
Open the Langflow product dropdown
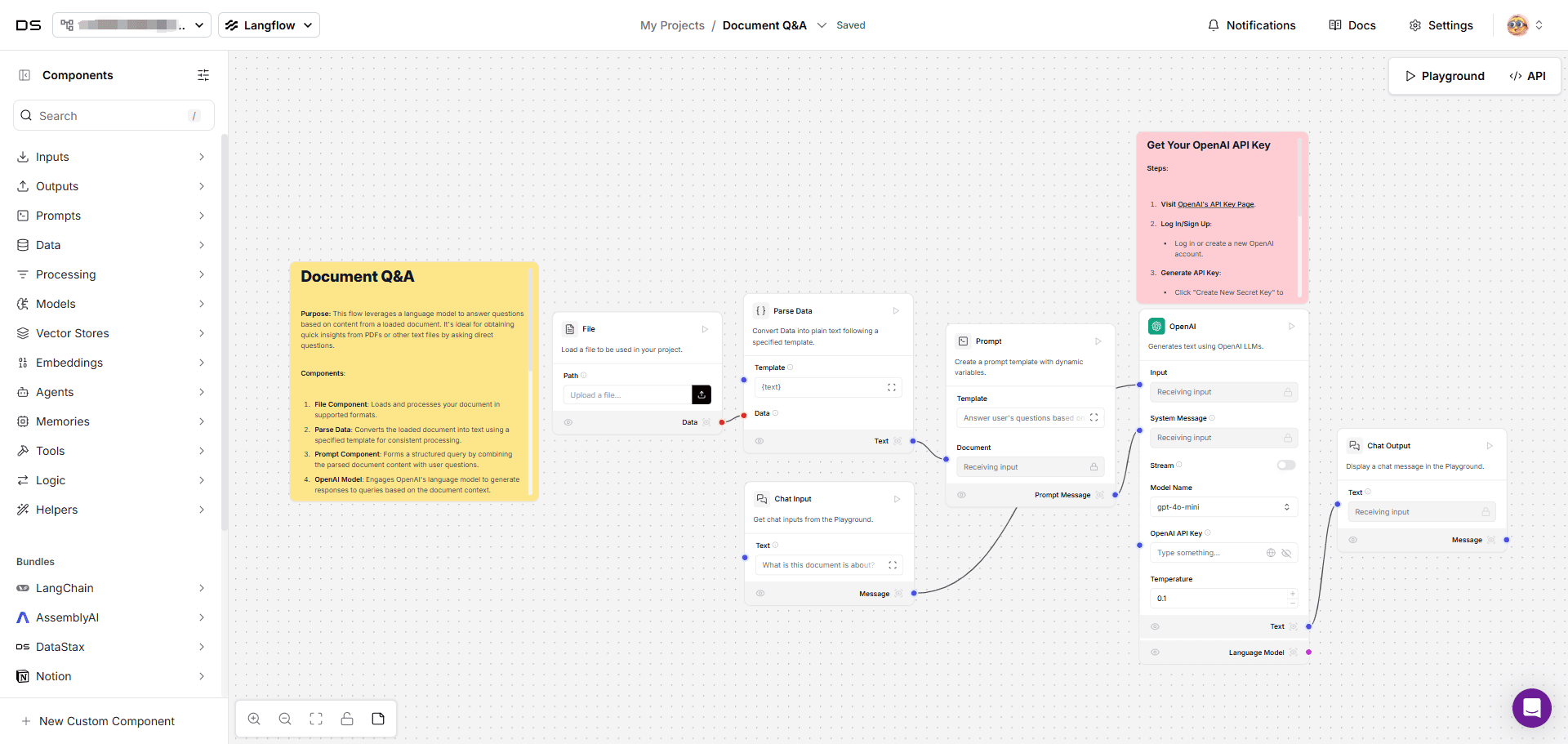[269, 25]
